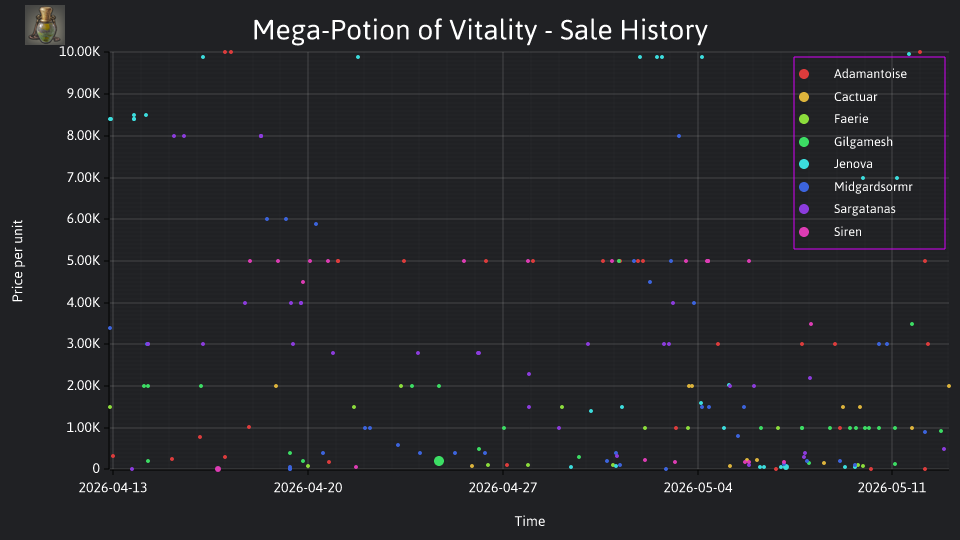Click the Gilgamesh green legend dot
The width and height of the screenshot is (960, 540).
[804, 142]
